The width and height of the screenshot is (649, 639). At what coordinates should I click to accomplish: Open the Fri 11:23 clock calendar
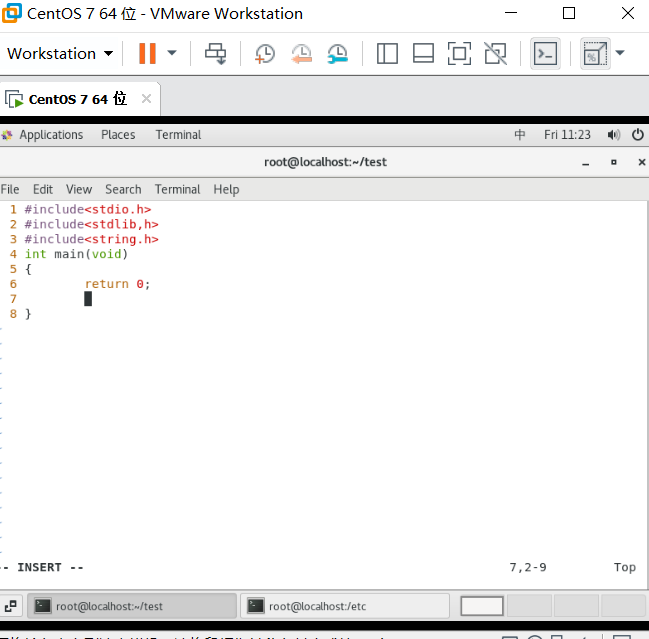point(567,135)
